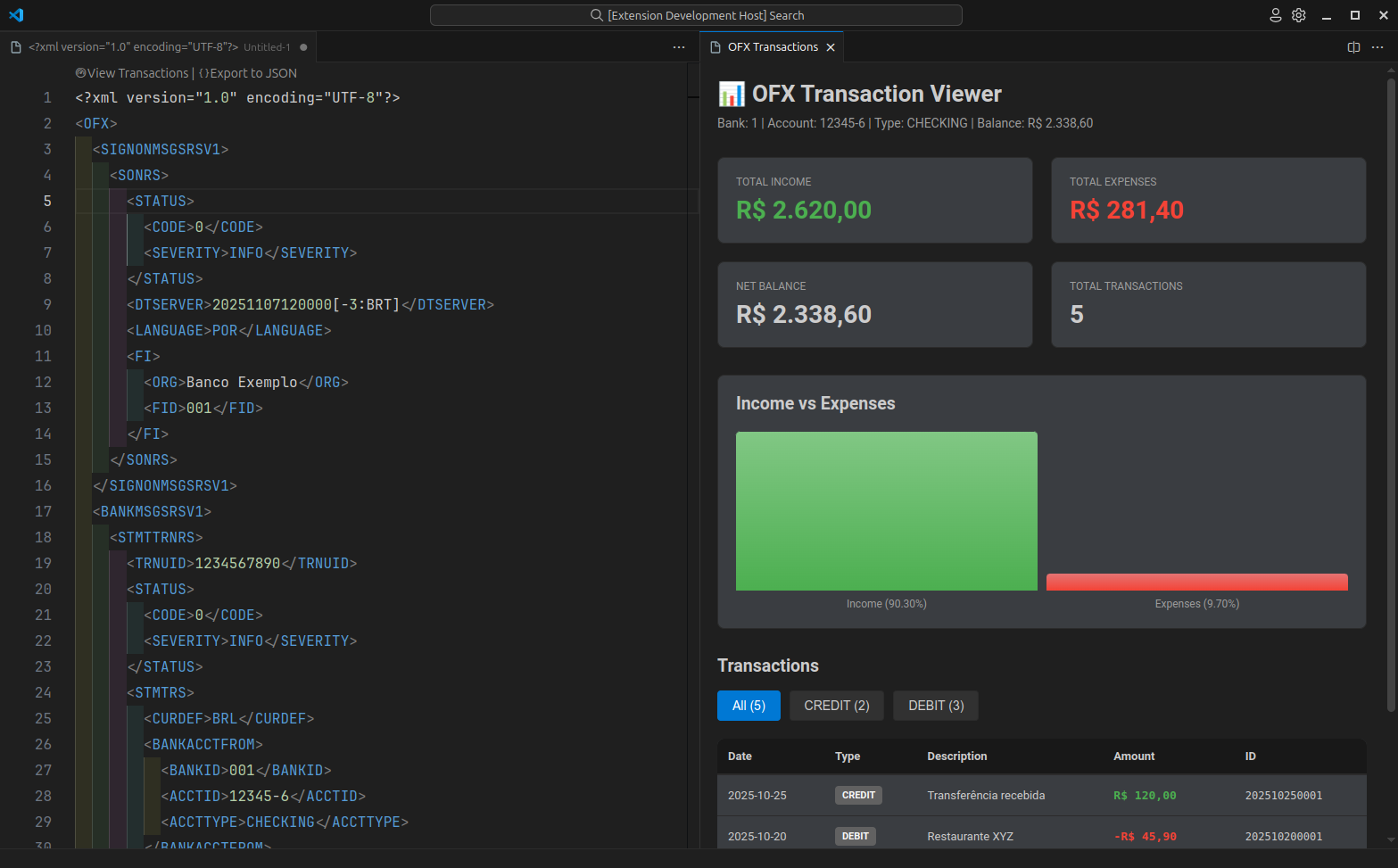The height and width of the screenshot is (868, 1398).
Task: Click the file icon on OFX Transactions tab
Action: click(x=716, y=47)
